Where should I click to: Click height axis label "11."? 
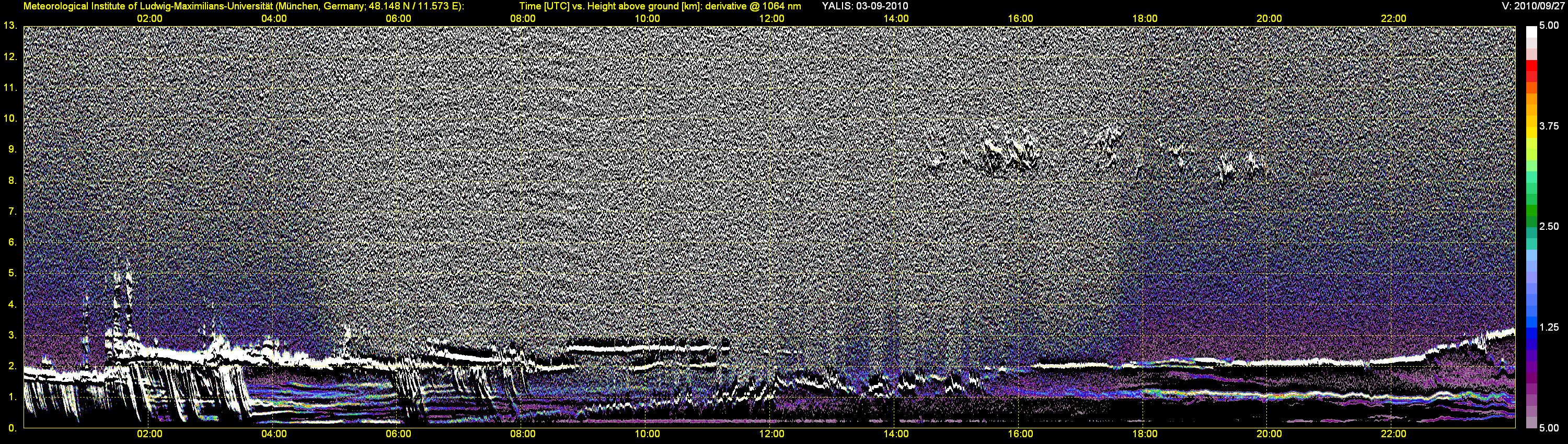click(x=10, y=88)
